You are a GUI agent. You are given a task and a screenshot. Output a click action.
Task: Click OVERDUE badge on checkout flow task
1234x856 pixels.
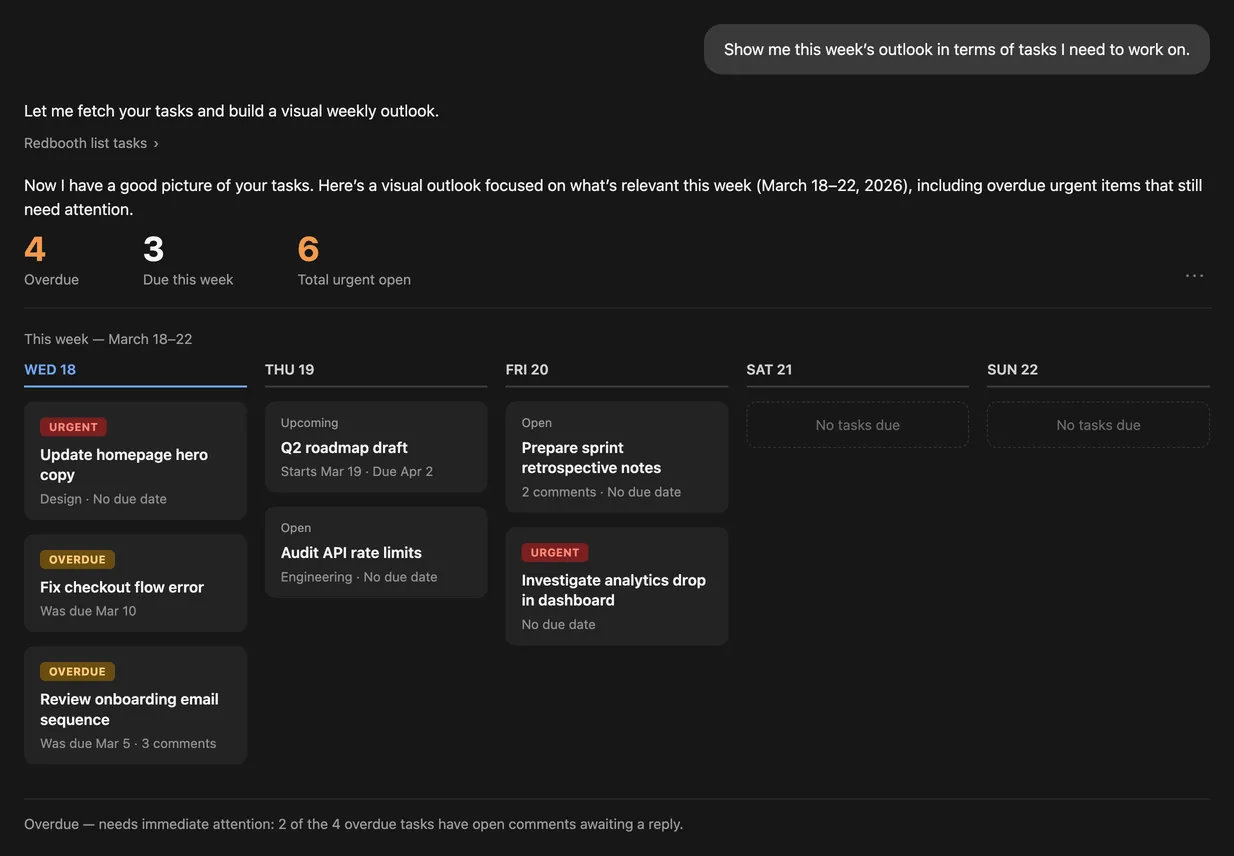tap(77, 559)
